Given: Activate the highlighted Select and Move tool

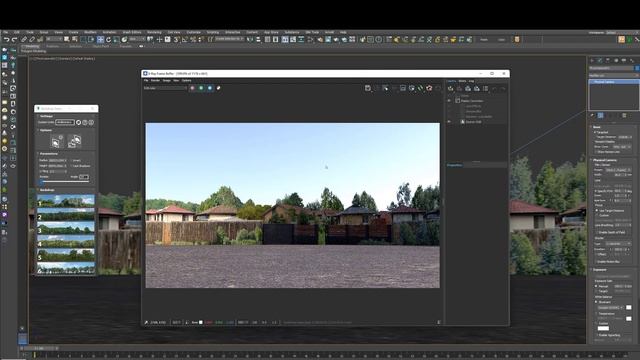Looking at the screenshot, I should tap(100, 40).
